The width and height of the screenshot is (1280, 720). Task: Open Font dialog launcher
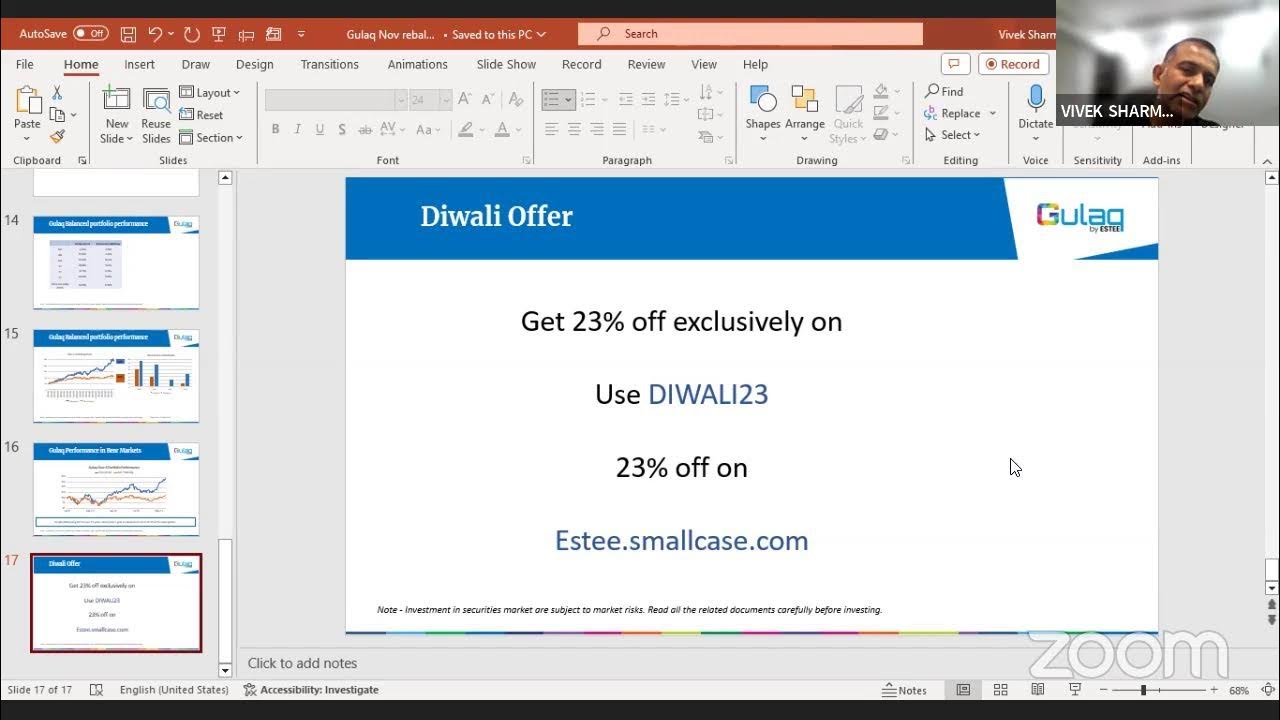526,160
